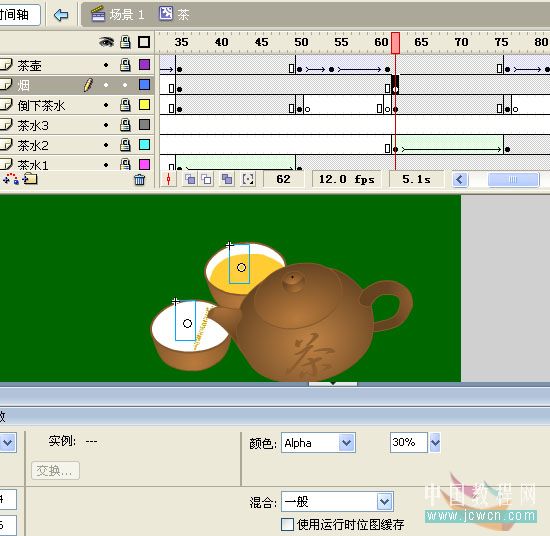
Task: Enable onion skin outlines
Action: click(207, 179)
